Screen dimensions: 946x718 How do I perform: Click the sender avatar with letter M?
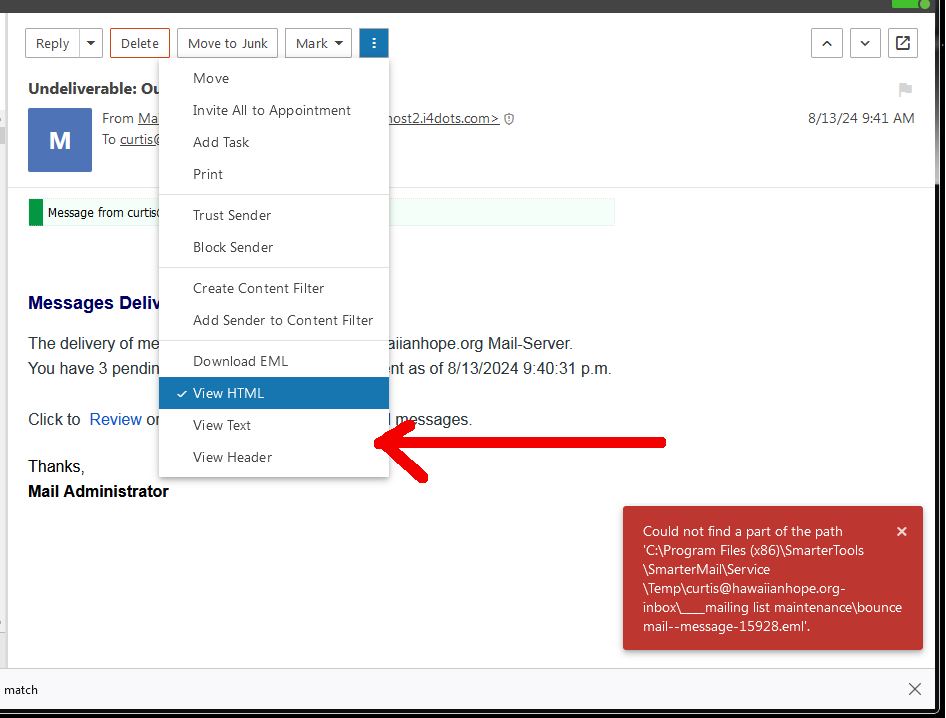coord(60,140)
